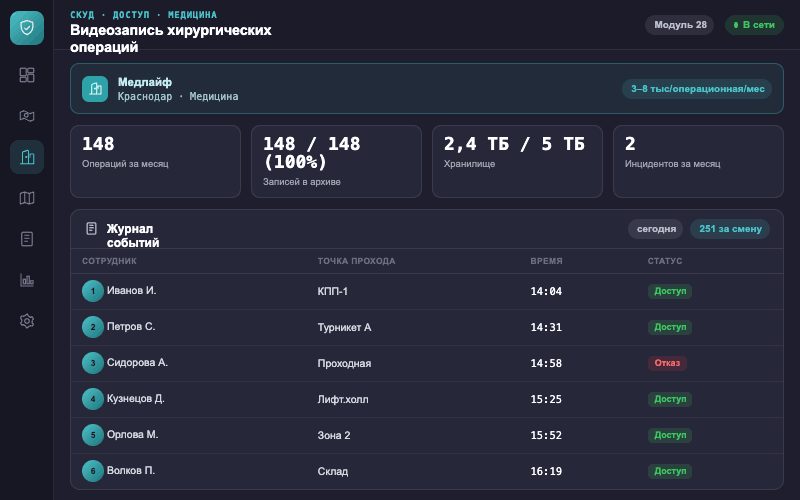Open the camera map sidebar icon
The width and height of the screenshot is (800, 500).
pyautogui.click(x=27, y=116)
